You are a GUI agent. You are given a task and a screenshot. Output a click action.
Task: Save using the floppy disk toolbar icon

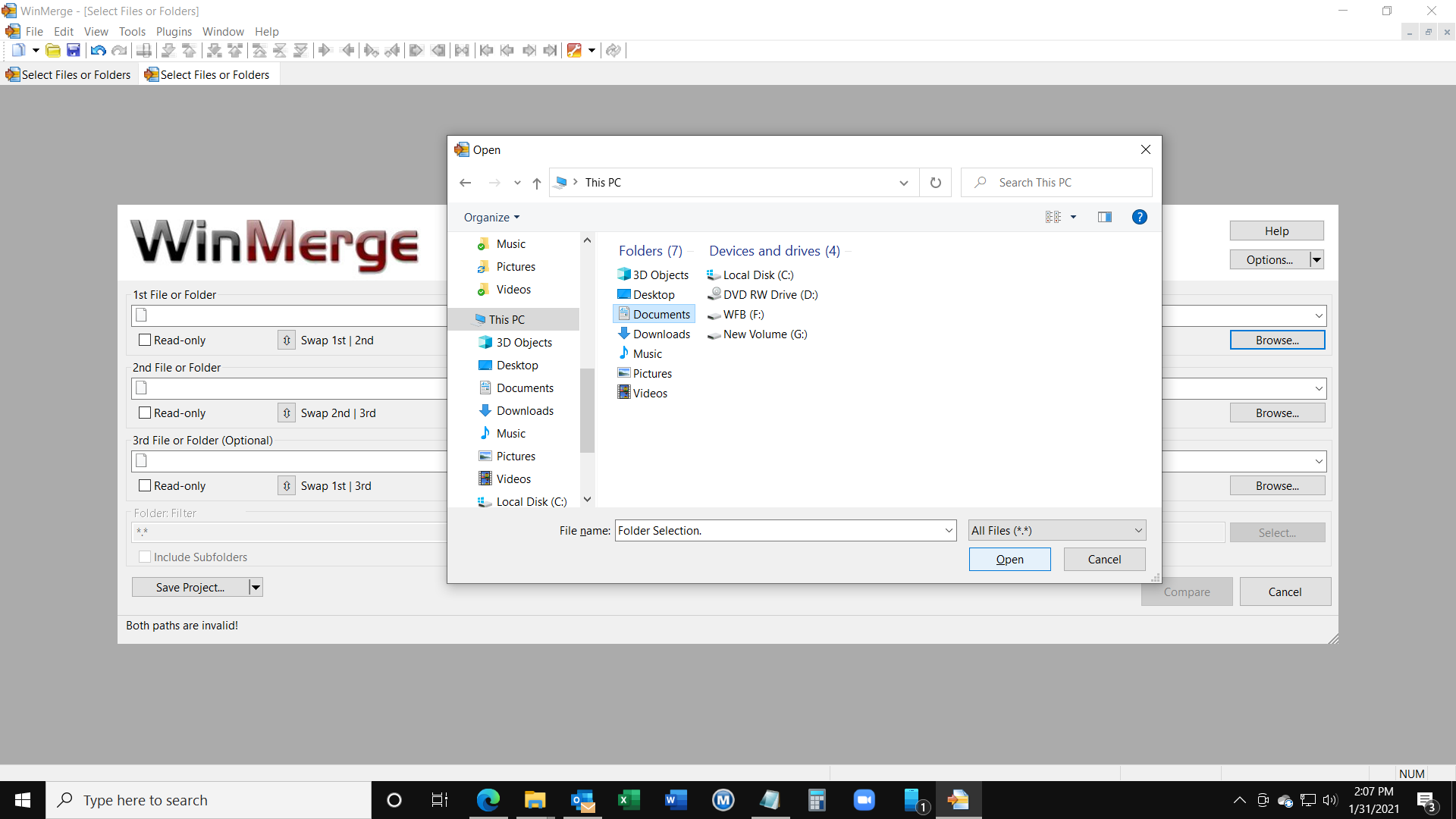pyautogui.click(x=74, y=50)
